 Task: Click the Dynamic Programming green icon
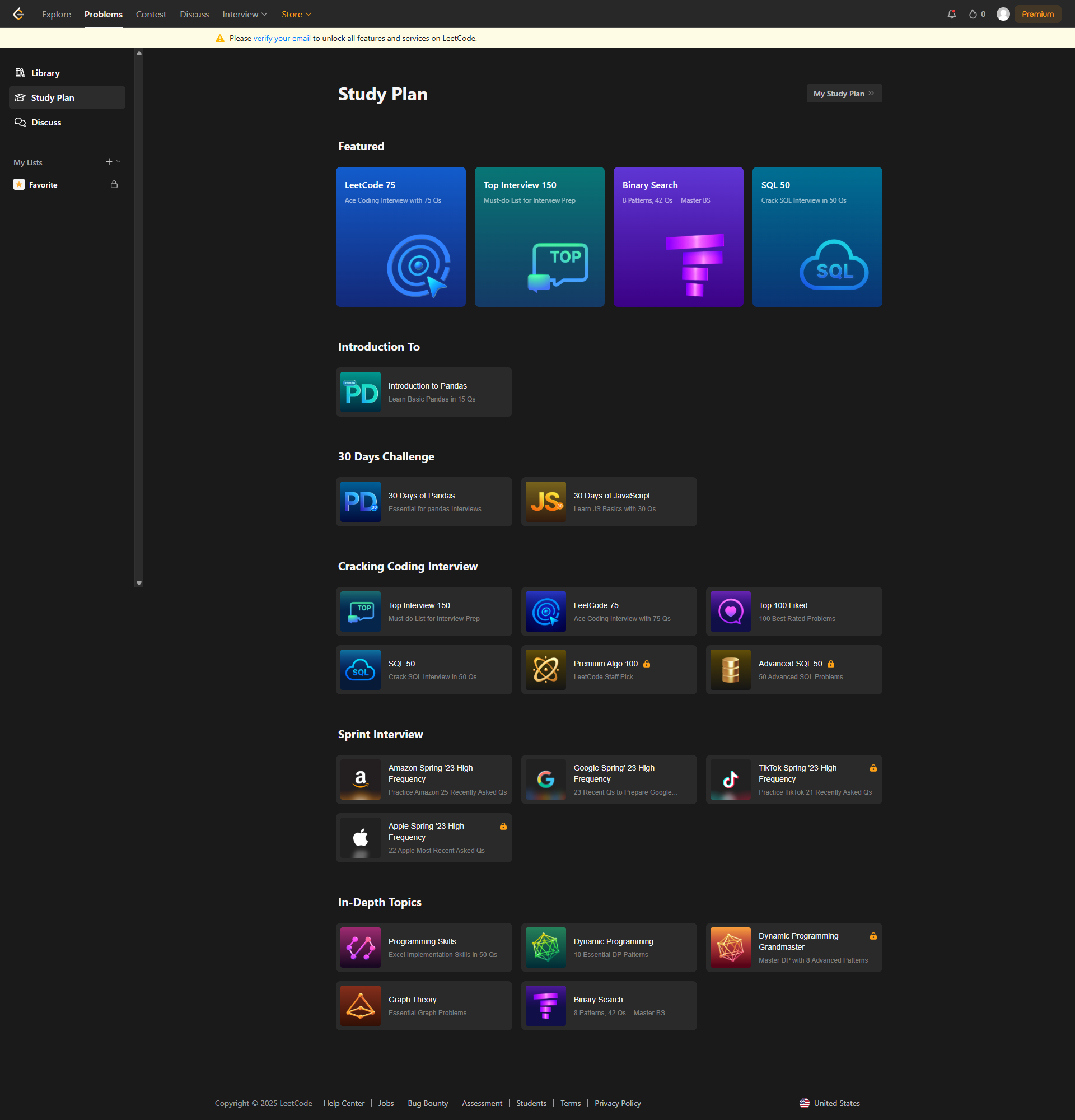pyautogui.click(x=545, y=948)
